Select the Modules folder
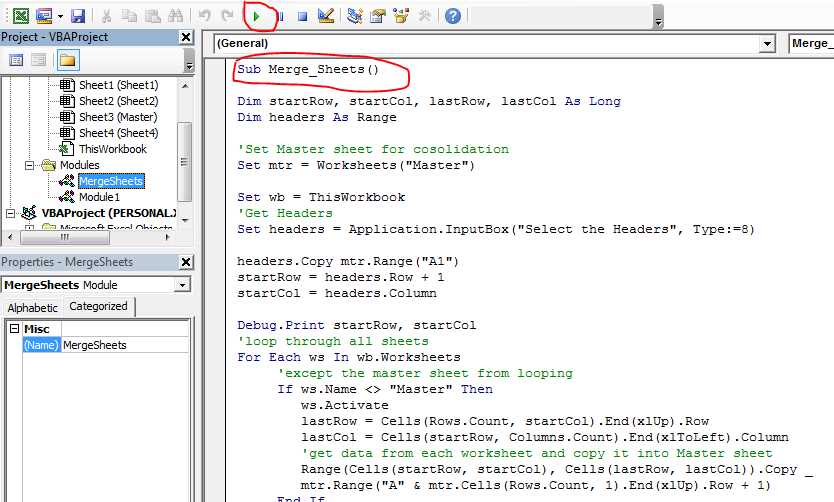 pyautogui.click(x=79, y=165)
